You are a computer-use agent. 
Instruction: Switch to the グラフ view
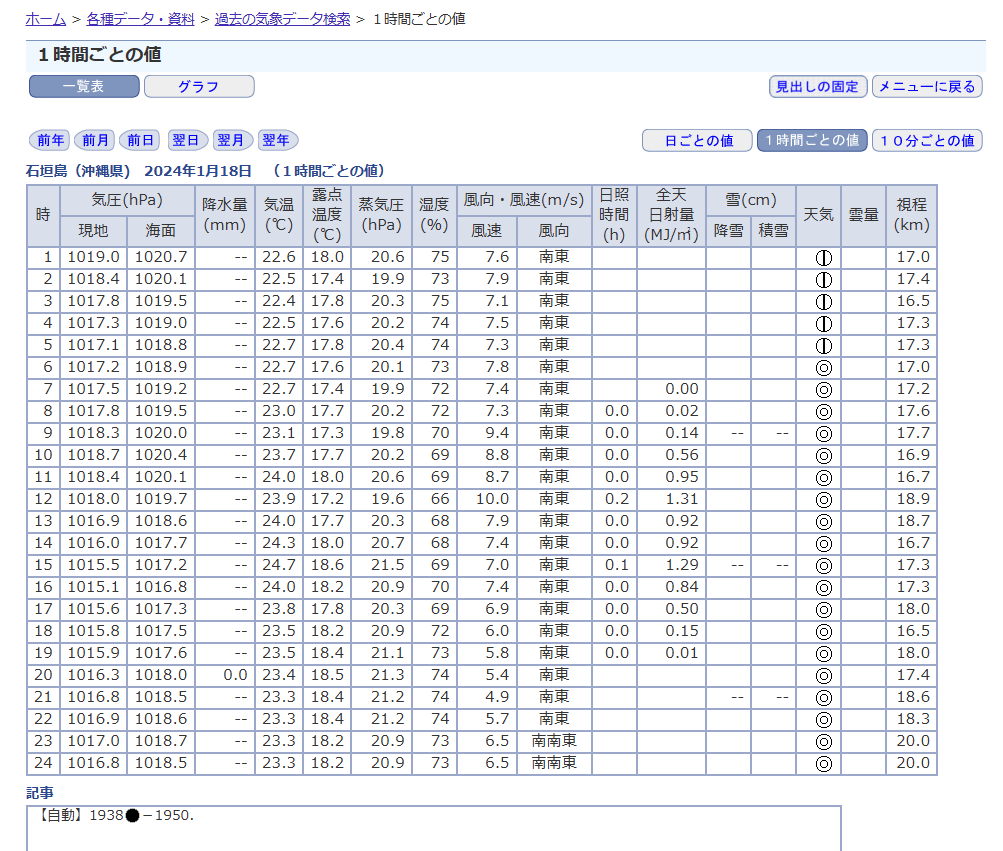point(198,87)
